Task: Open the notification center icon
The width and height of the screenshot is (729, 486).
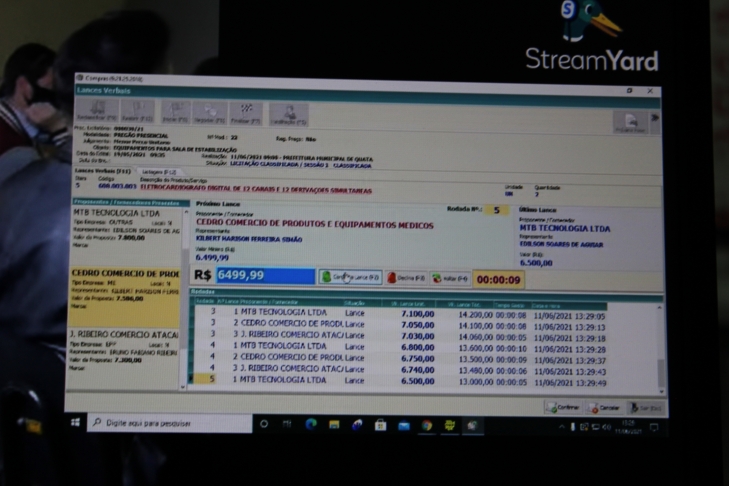Action: pyautogui.click(x=654, y=427)
